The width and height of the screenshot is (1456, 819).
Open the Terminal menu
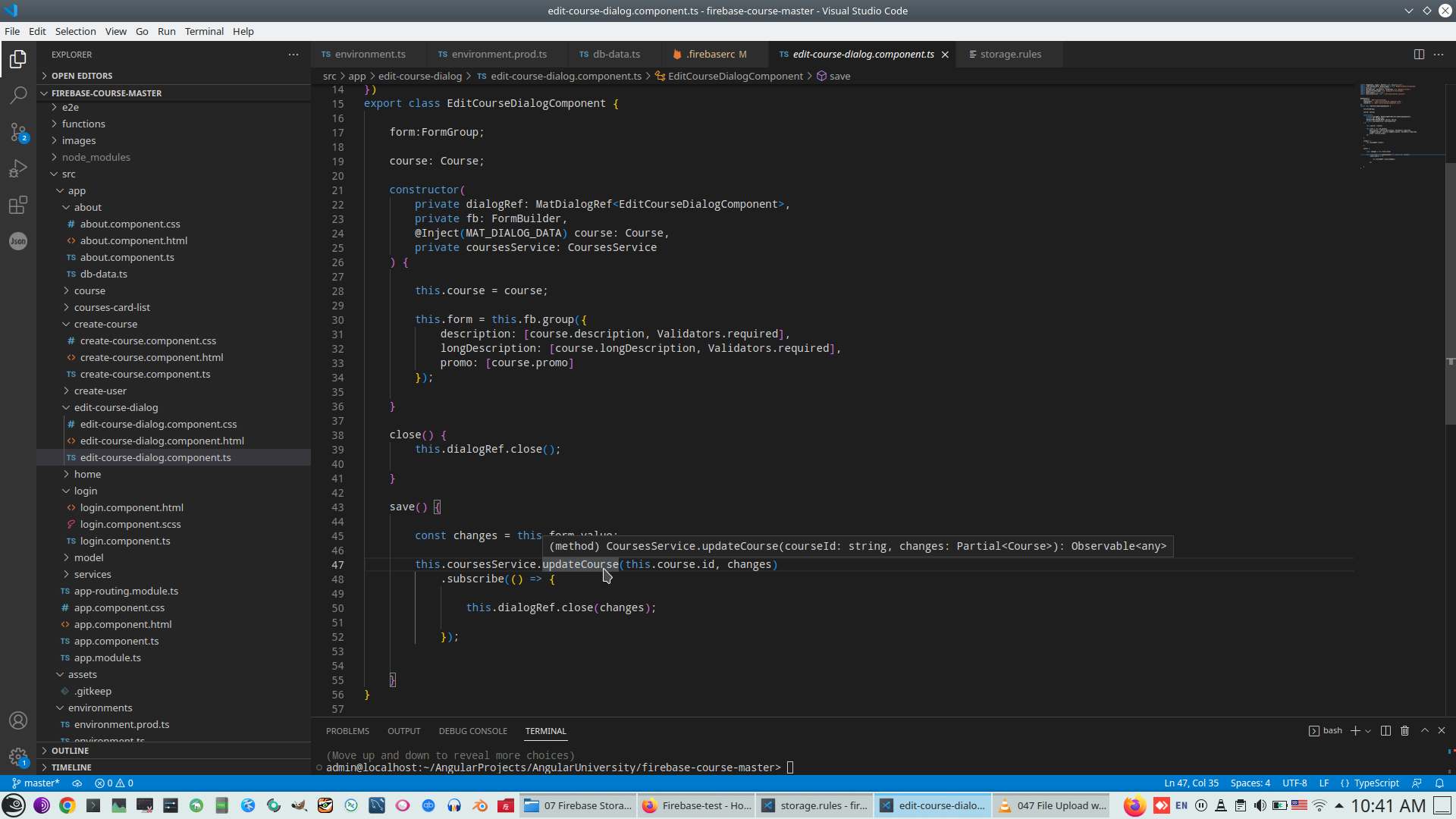(x=204, y=31)
